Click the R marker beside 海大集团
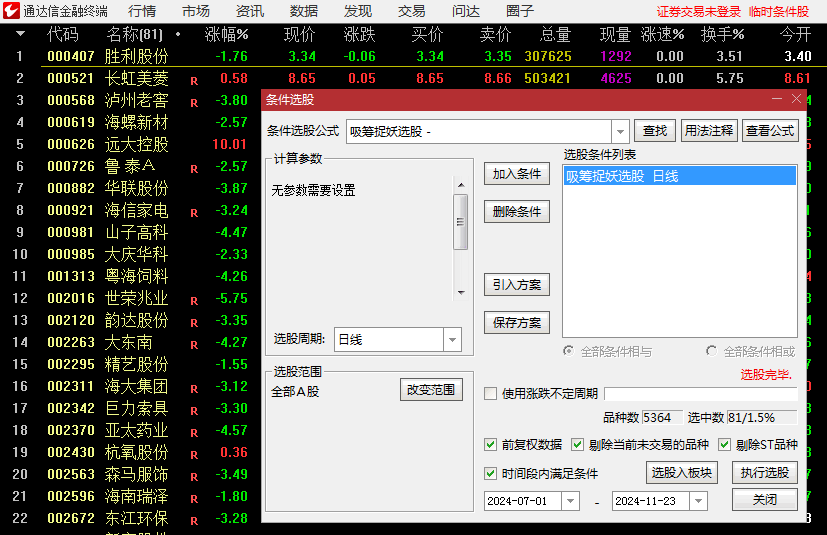 194,389
